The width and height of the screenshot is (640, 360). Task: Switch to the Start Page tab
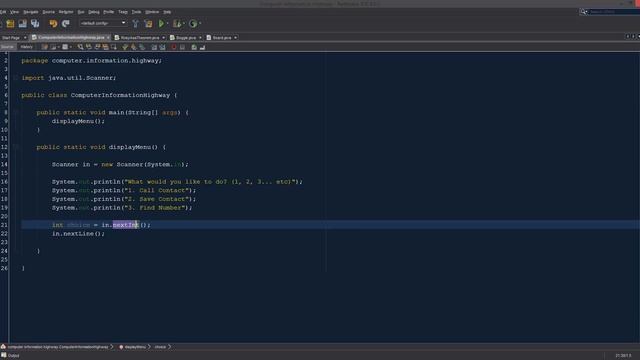(x=11, y=38)
